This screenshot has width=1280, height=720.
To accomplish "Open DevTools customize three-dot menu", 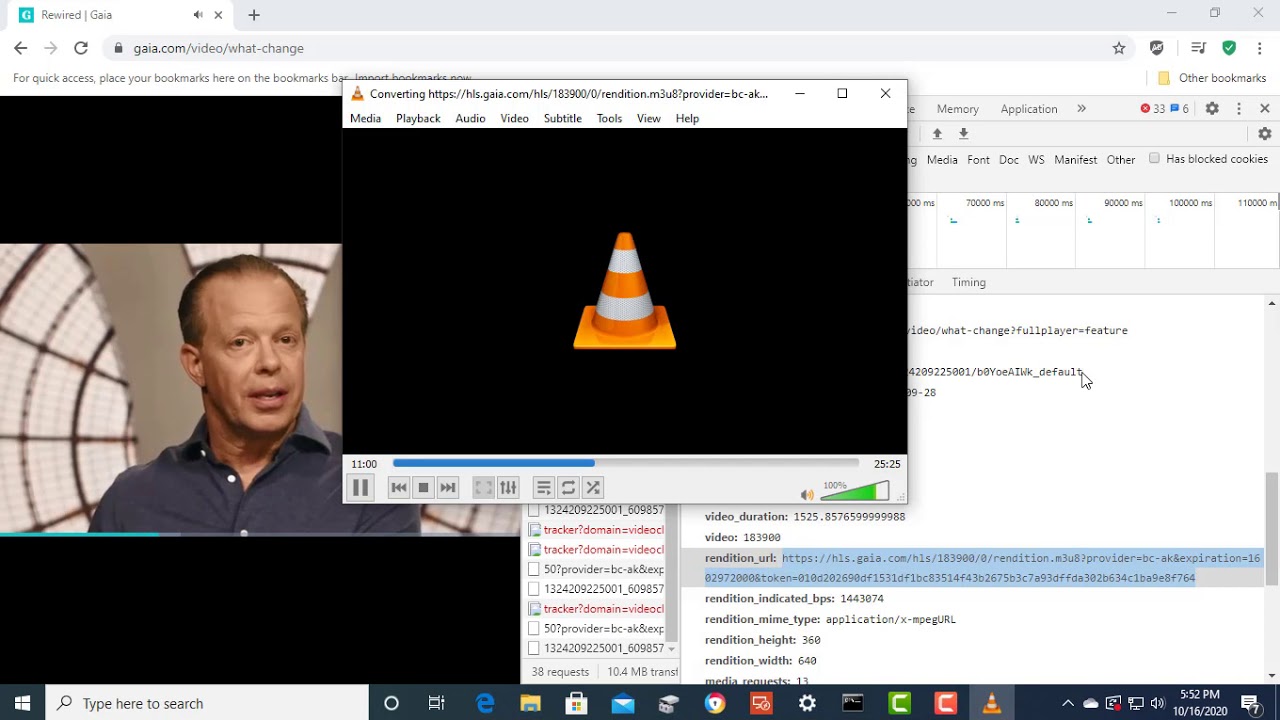I will coord(1239,109).
